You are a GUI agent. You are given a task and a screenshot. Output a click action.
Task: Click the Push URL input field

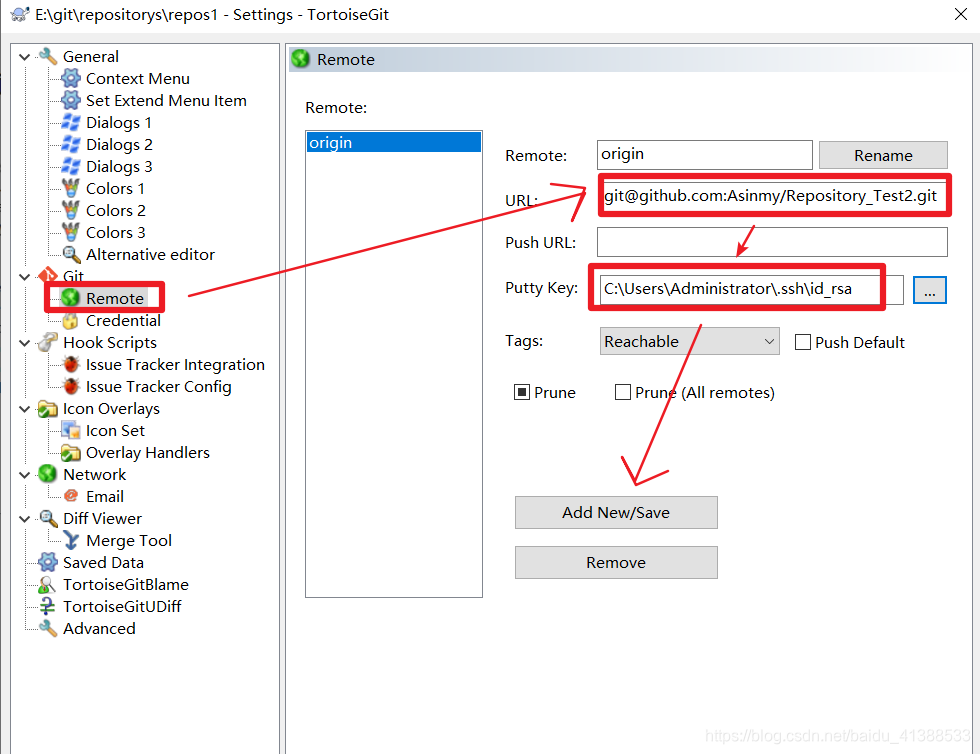772,242
